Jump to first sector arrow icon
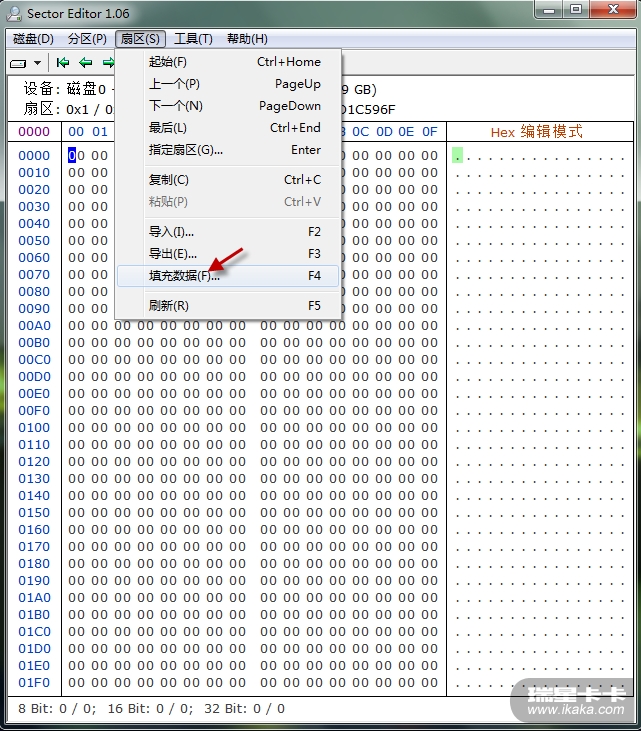641x731 pixels. click(x=62, y=62)
